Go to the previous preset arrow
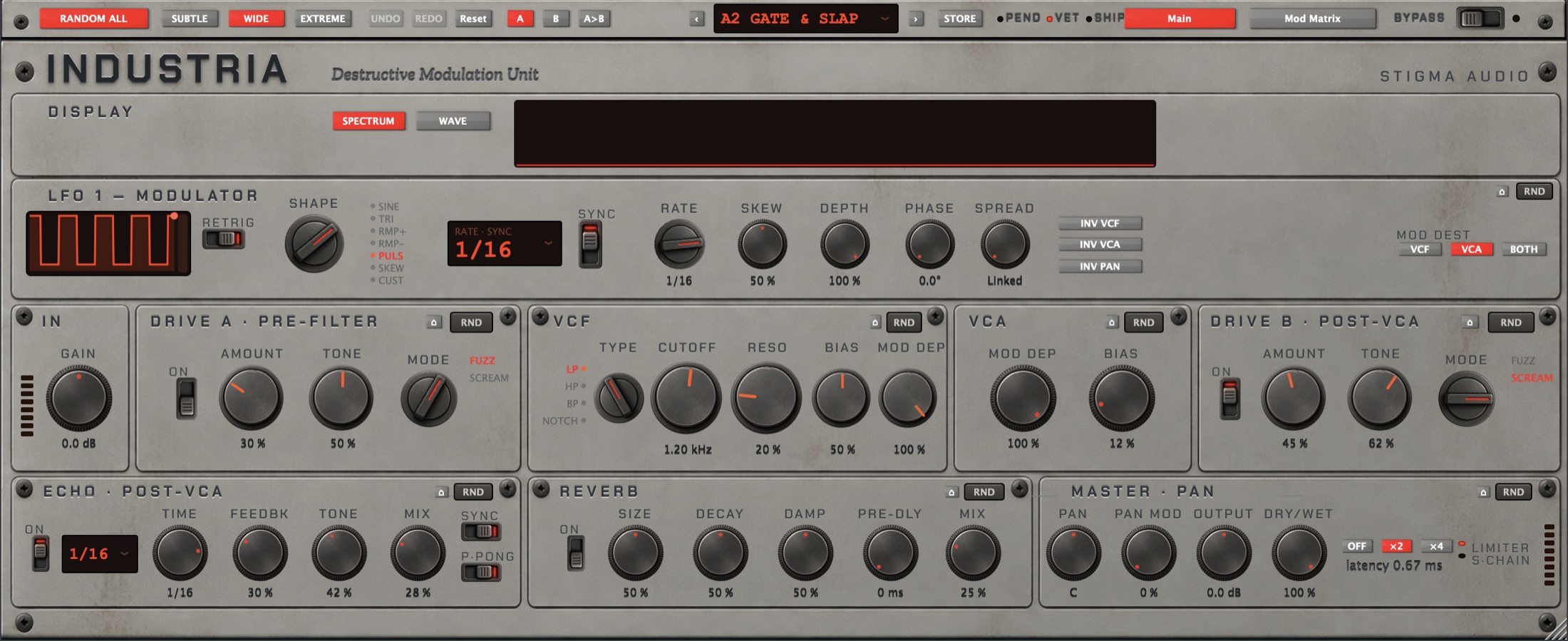 [x=696, y=19]
